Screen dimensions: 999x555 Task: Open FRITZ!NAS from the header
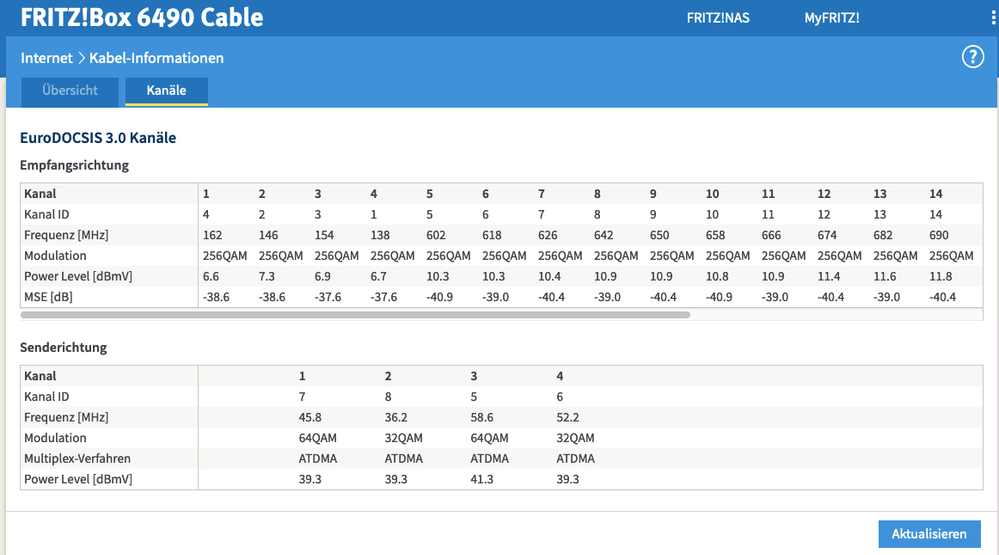pyautogui.click(x=718, y=18)
